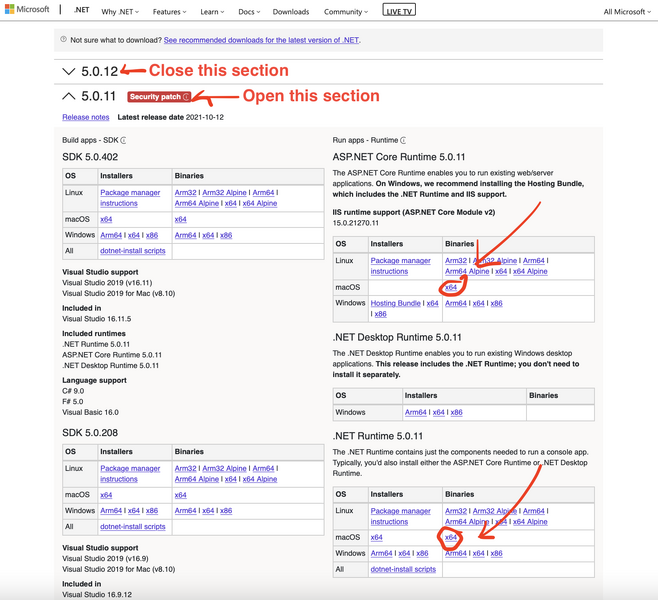
Task: Download ASP.NET Core Runtime Linux Arm64 binary
Action: (534, 261)
